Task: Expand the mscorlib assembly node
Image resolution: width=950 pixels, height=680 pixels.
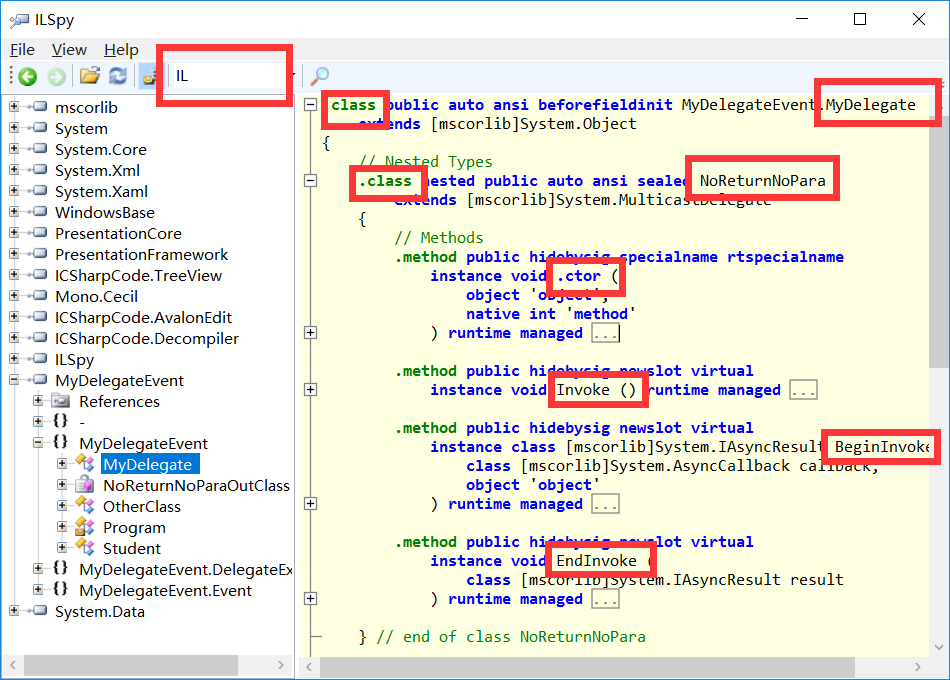Action: point(14,107)
